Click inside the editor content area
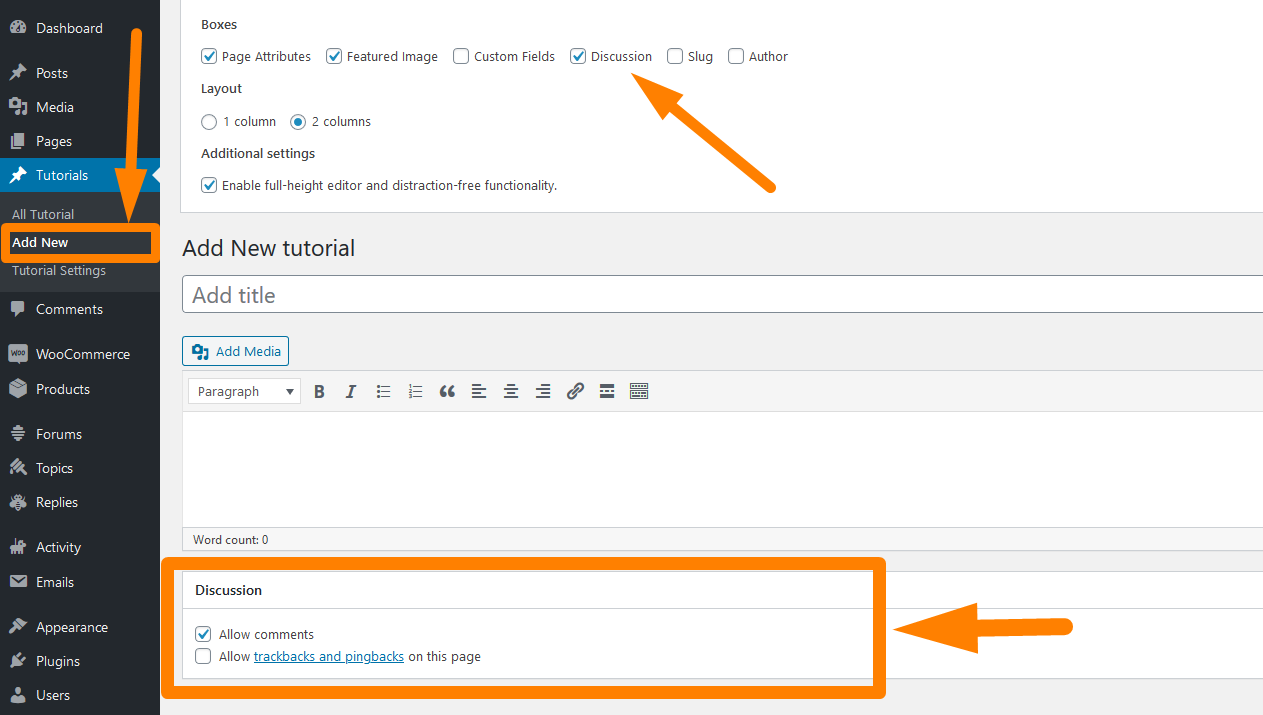1263x715 pixels. [x=722, y=469]
